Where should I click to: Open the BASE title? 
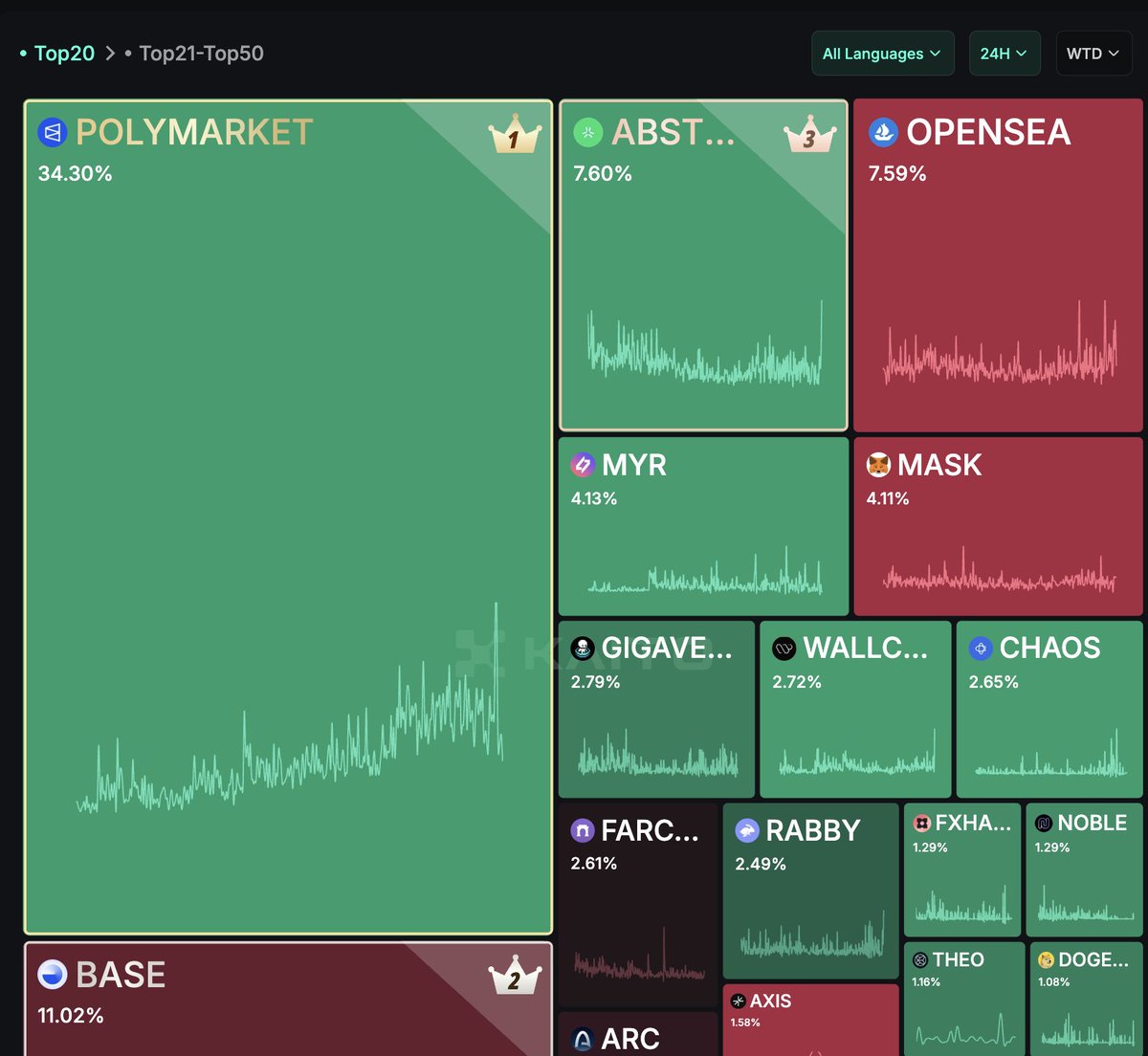(x=121, y=975)
